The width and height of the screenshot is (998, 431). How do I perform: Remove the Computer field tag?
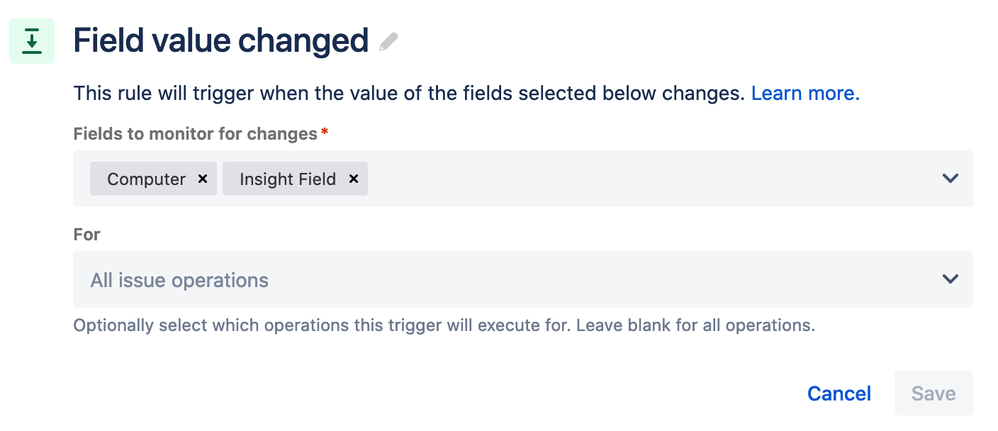pos(202,179)
